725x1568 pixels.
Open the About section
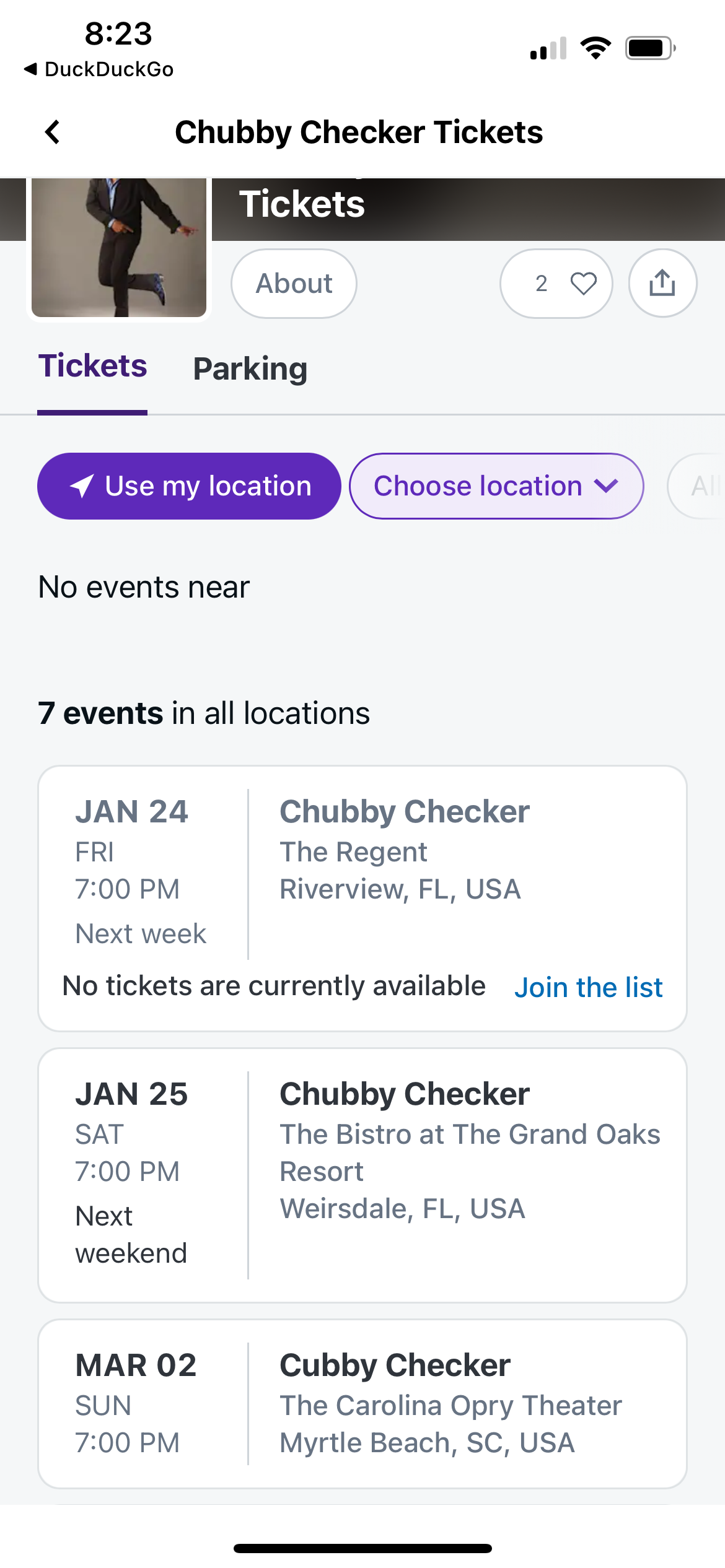(x=294, y=284)
